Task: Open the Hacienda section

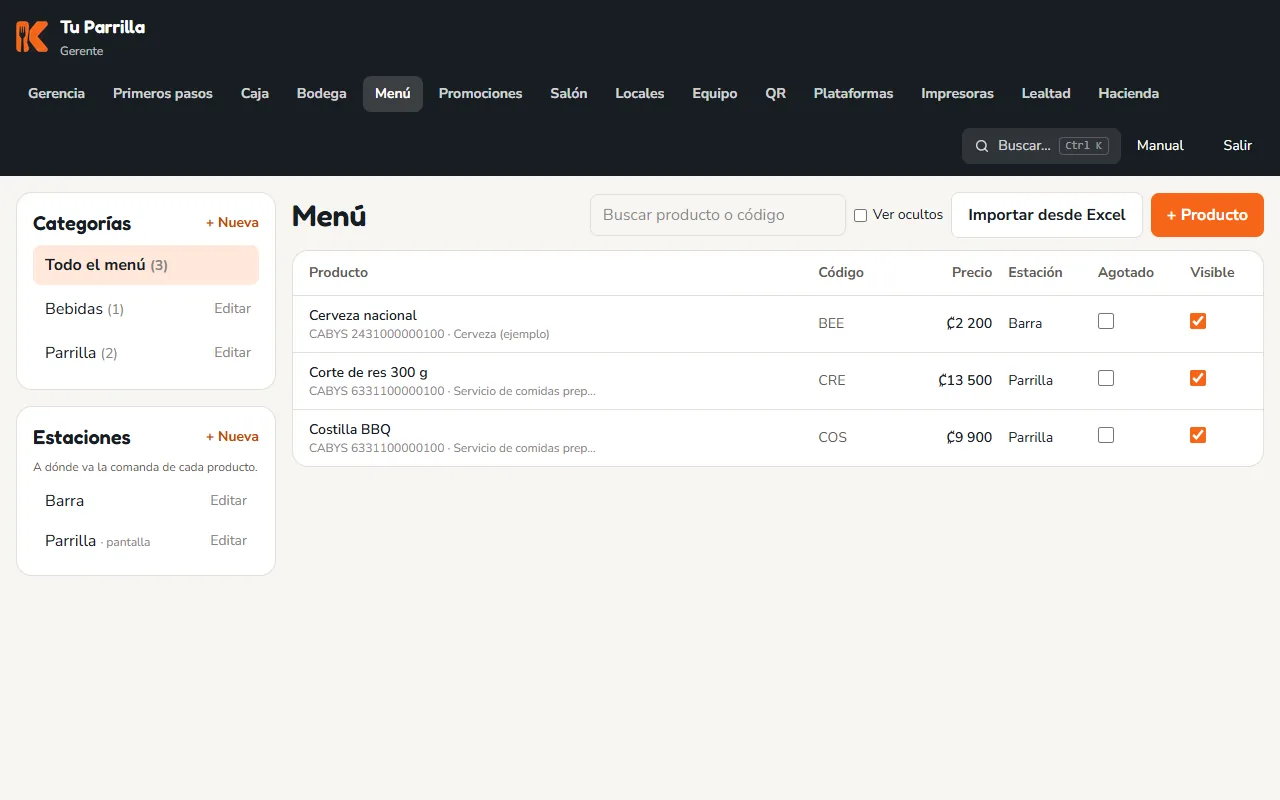Action: (x=1128, y=94)
